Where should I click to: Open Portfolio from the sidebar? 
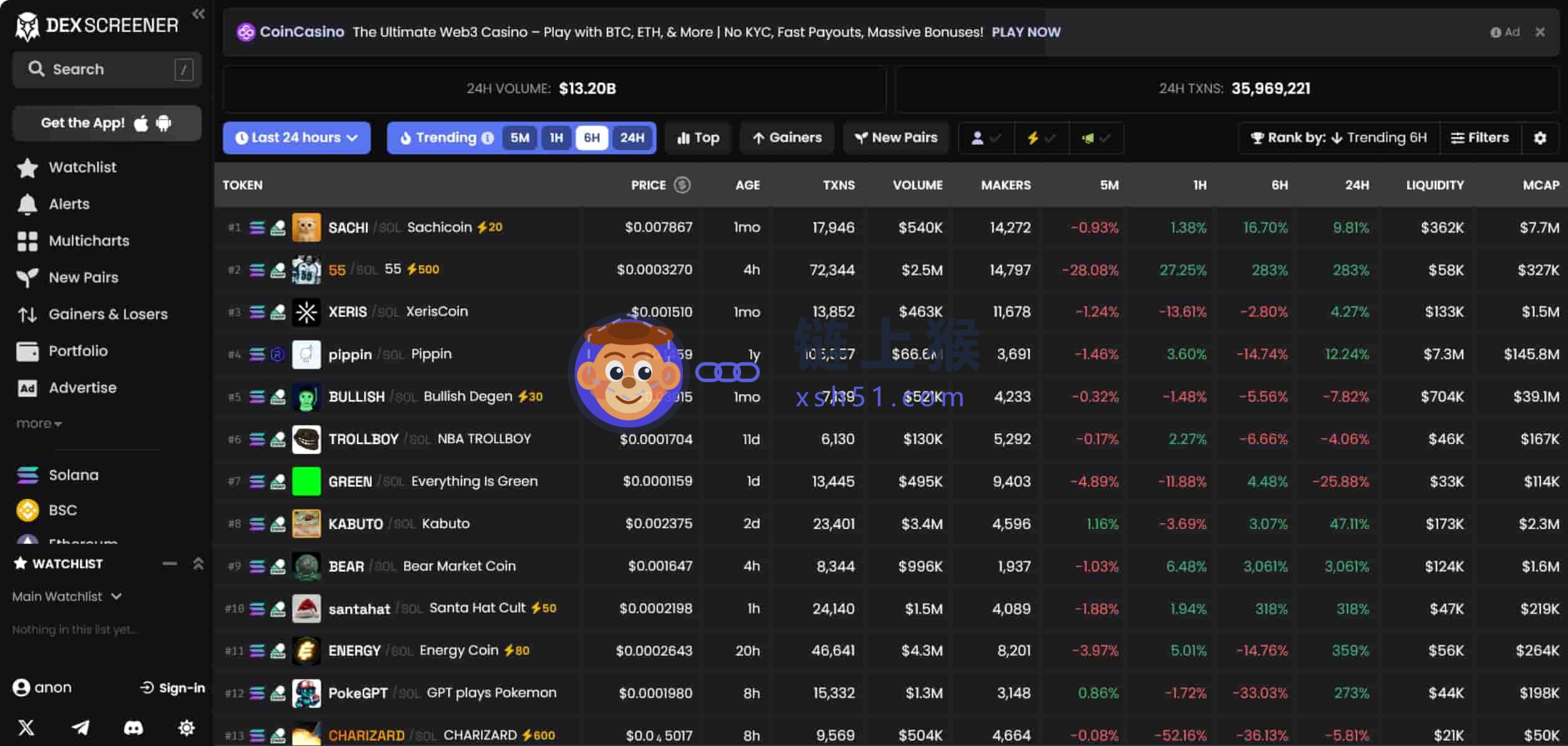(62, 351)
